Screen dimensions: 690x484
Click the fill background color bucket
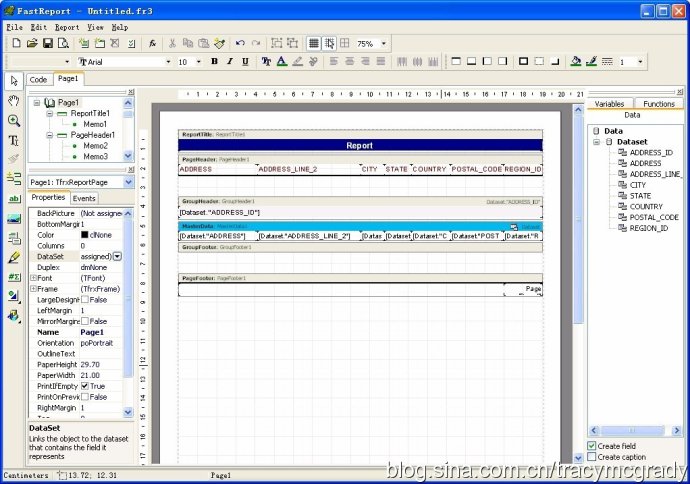(x=576, y=62)
